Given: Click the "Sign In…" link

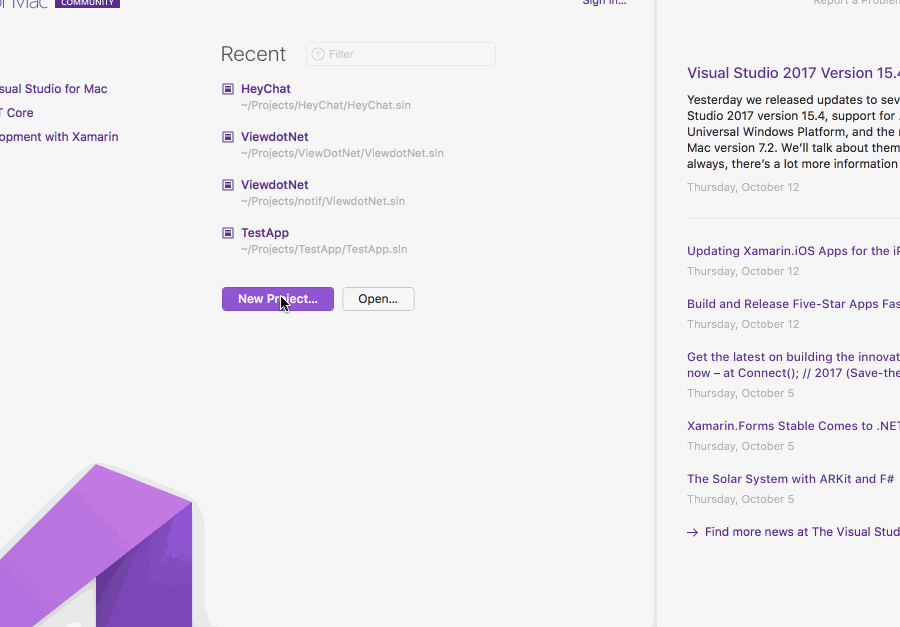Looking at the screenshot, I should tap(604, 4).
